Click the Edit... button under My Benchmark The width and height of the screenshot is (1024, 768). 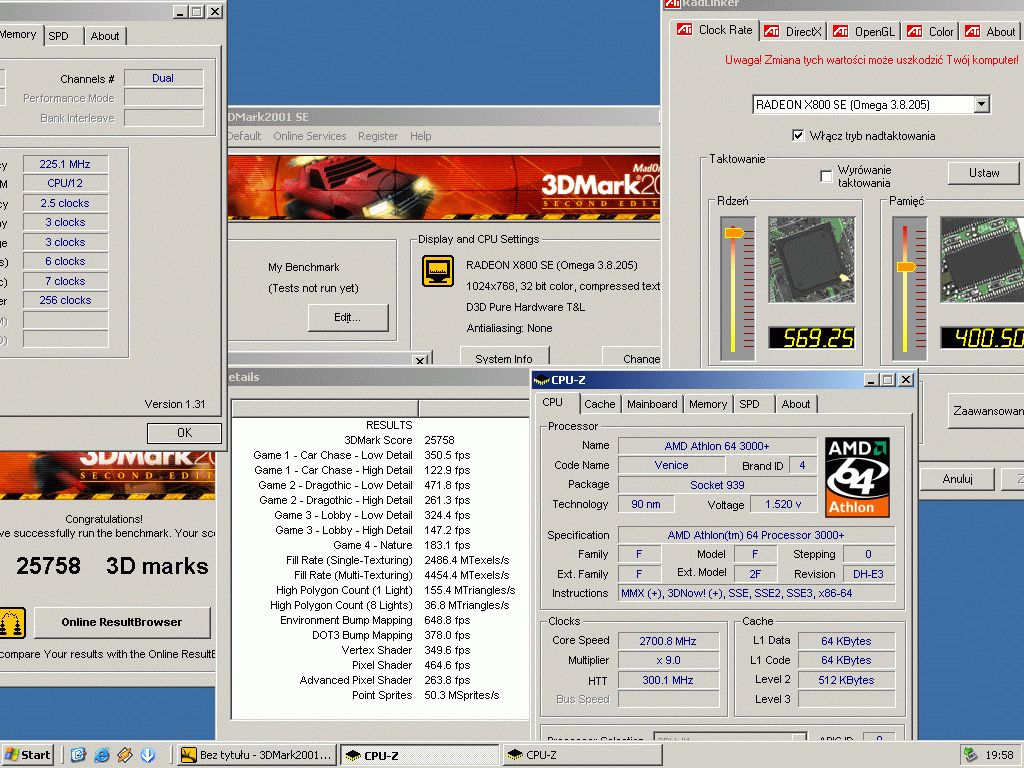pyautogui.click(x=348, y=317)
